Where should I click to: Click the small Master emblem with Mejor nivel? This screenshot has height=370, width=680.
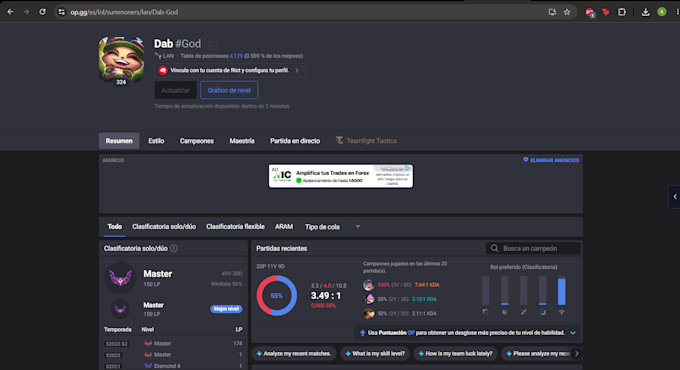click(120, 309)
